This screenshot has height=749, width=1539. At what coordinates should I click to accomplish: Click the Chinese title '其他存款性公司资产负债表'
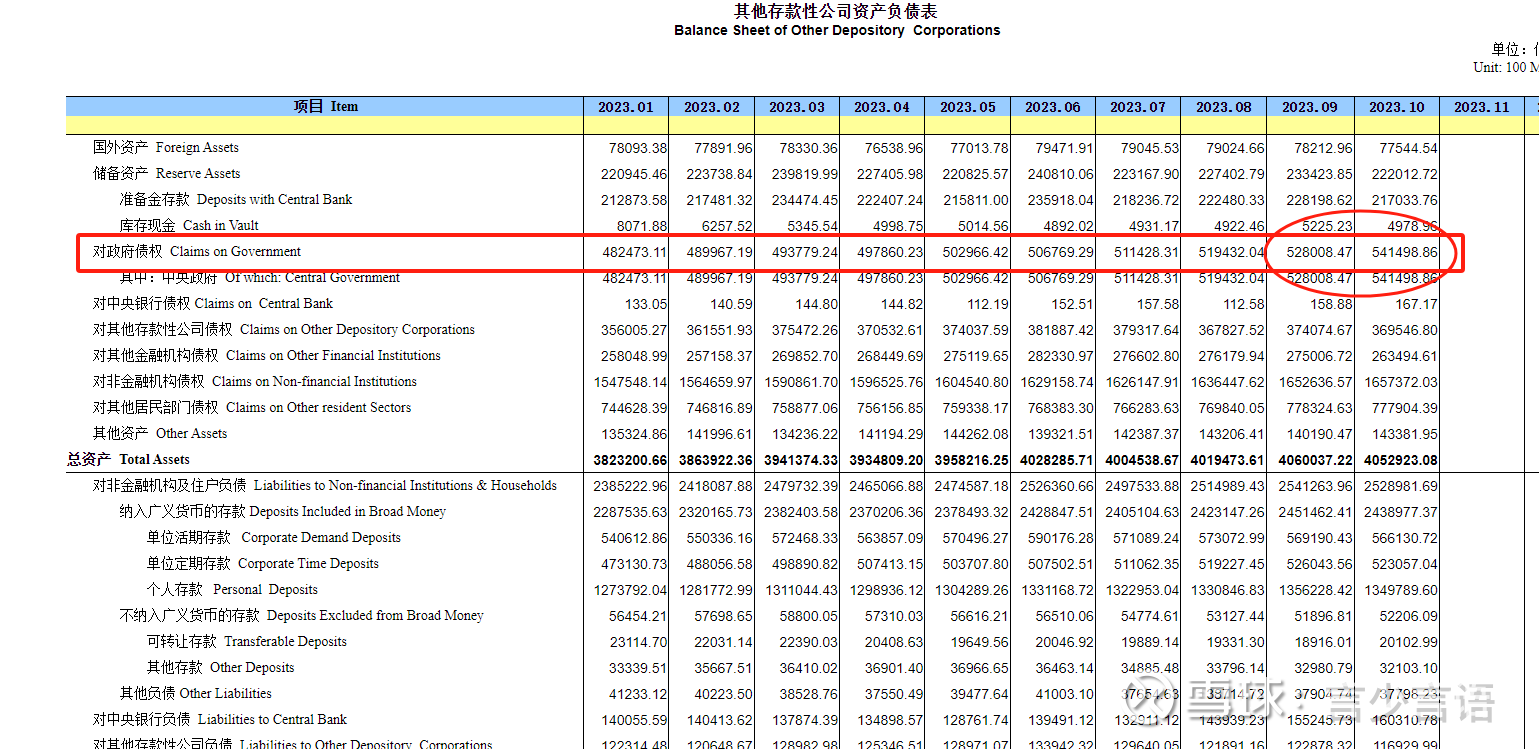(836, 11)
